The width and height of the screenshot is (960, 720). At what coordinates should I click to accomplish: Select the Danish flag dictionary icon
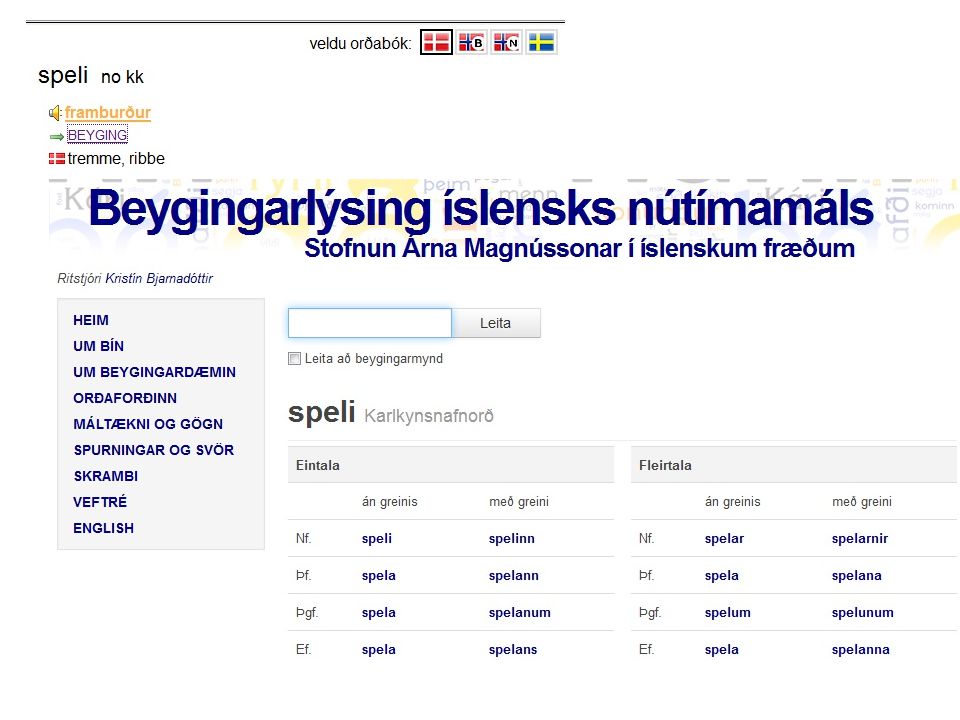tap(436, 42)
